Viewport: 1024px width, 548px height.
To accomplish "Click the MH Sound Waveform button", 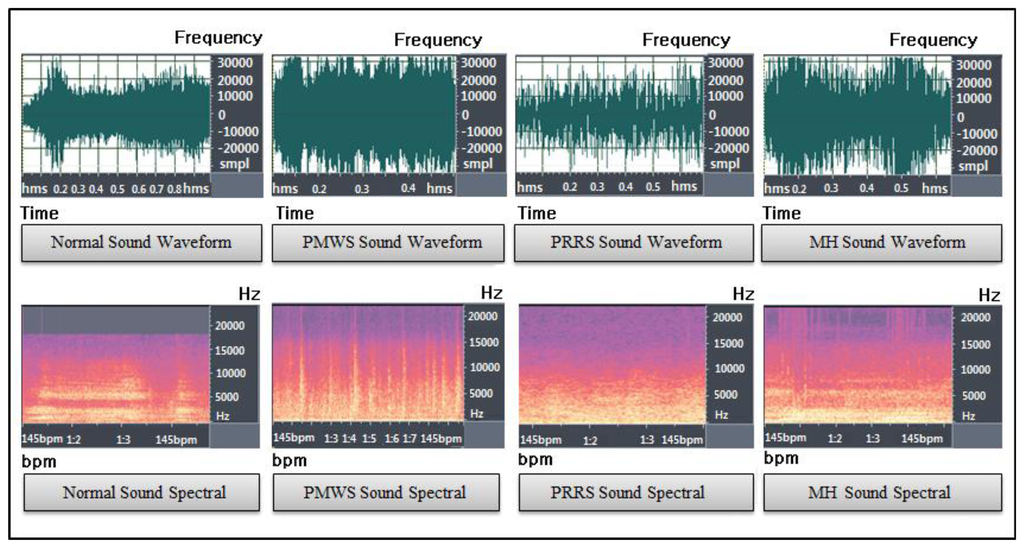I will pyautogui.click(x=881, y=242).
